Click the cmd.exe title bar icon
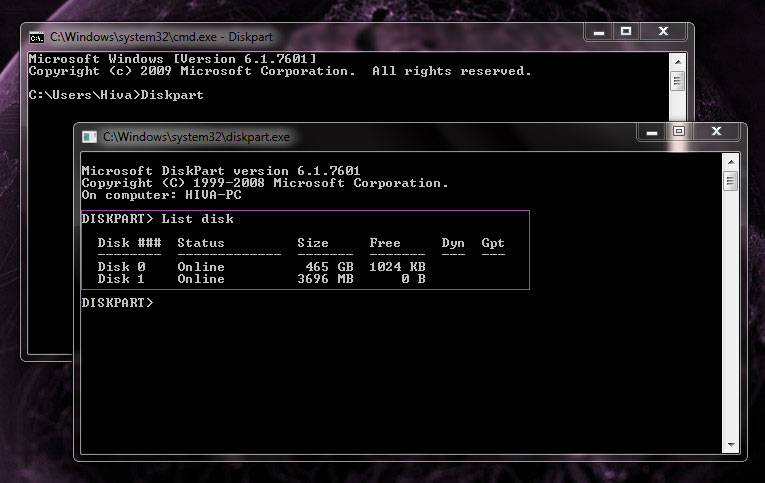Viewport: 765px width, 483px height. 36,36
